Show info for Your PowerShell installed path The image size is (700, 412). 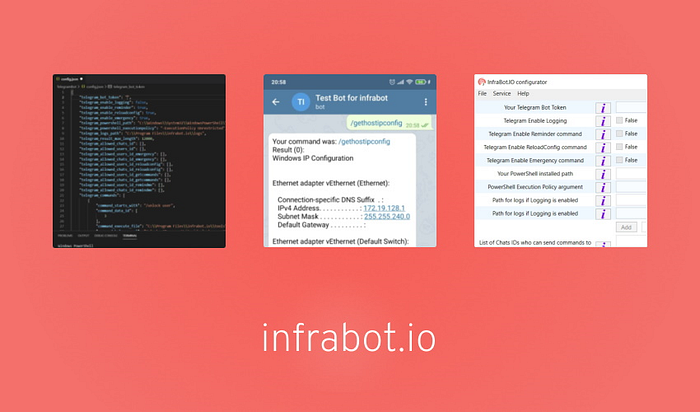pyautogui.click(x=603, y=174)
